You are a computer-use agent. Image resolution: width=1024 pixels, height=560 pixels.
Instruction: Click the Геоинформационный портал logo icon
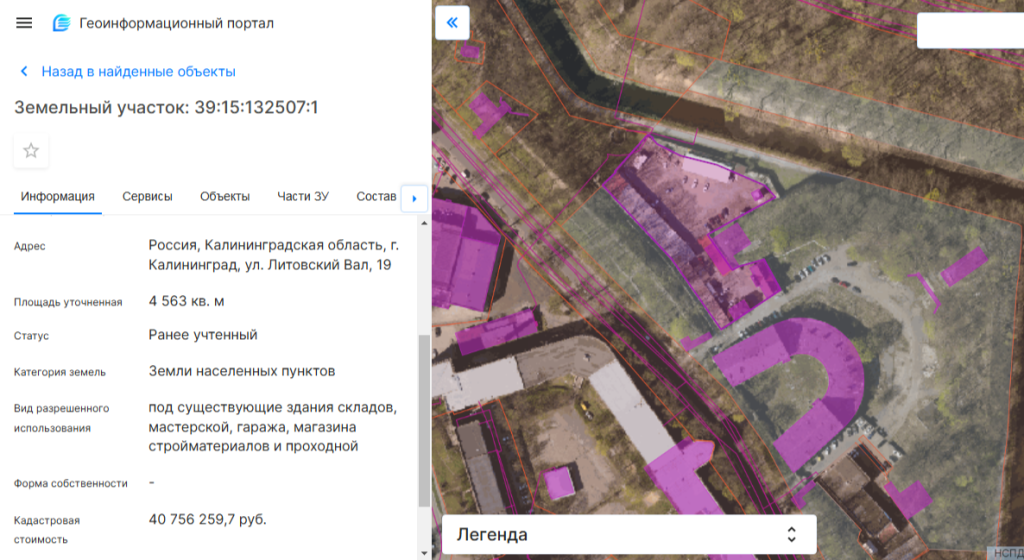point(62,23)
